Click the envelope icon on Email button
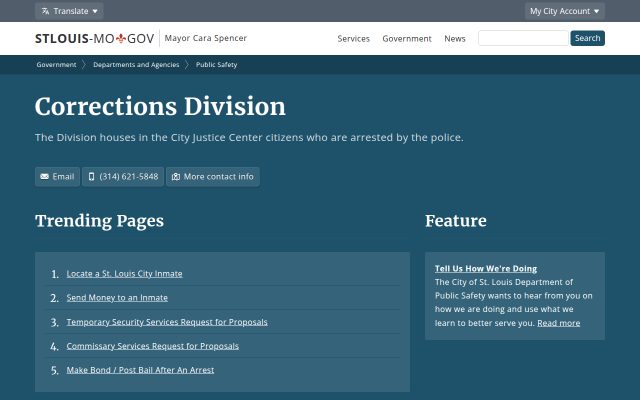 44,177
